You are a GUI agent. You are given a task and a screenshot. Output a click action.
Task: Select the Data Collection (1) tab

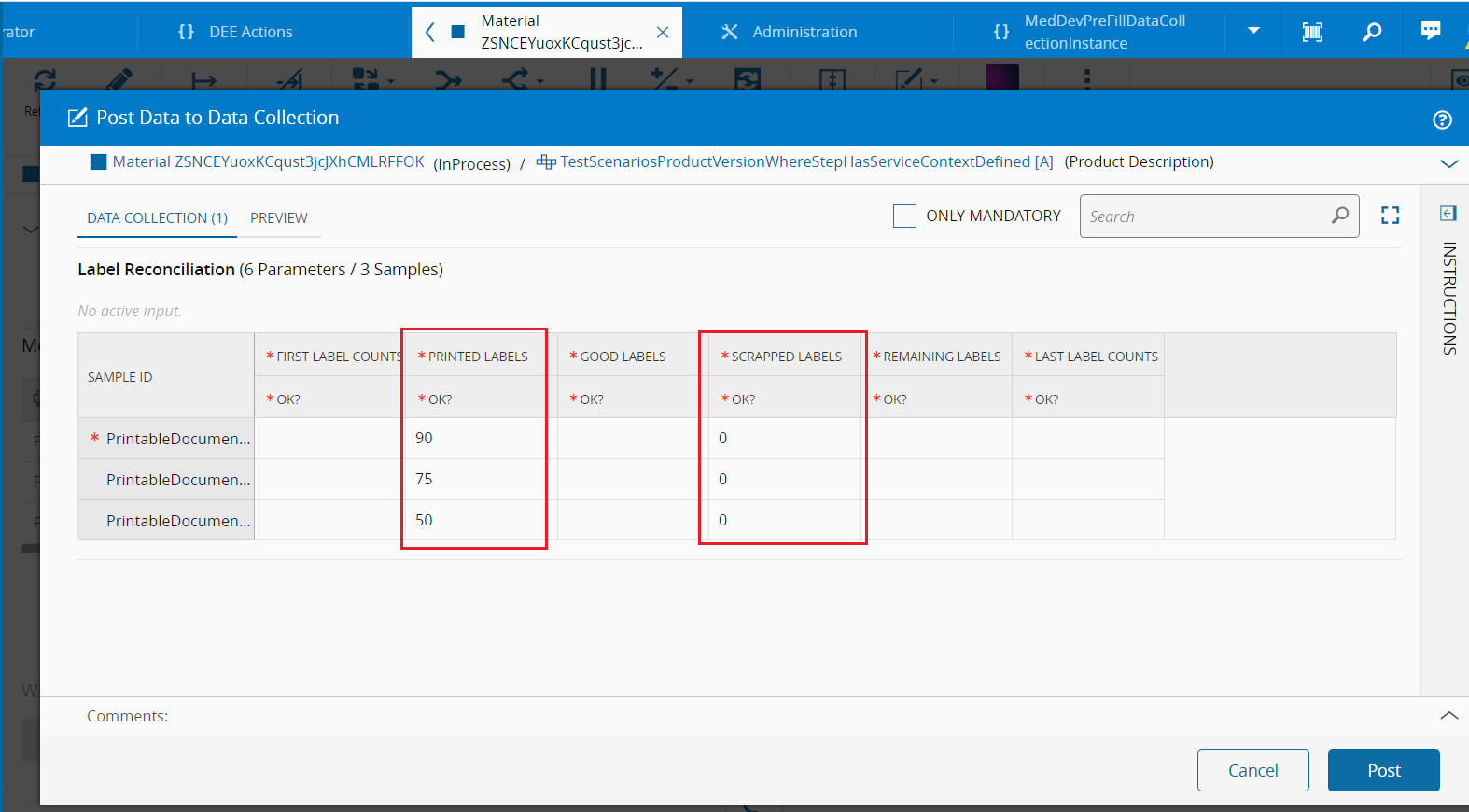pos(157,217)
